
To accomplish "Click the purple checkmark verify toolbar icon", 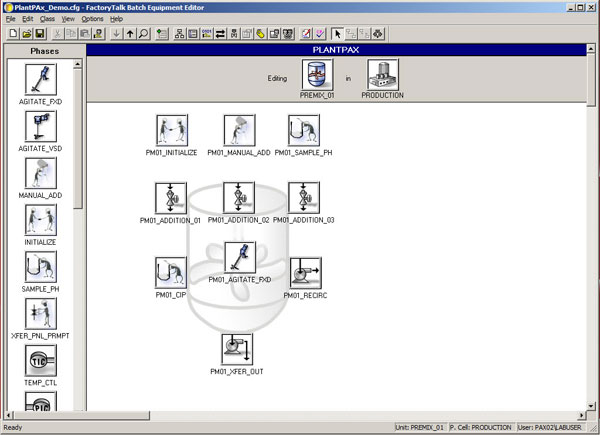I will [x=320, y=34].
